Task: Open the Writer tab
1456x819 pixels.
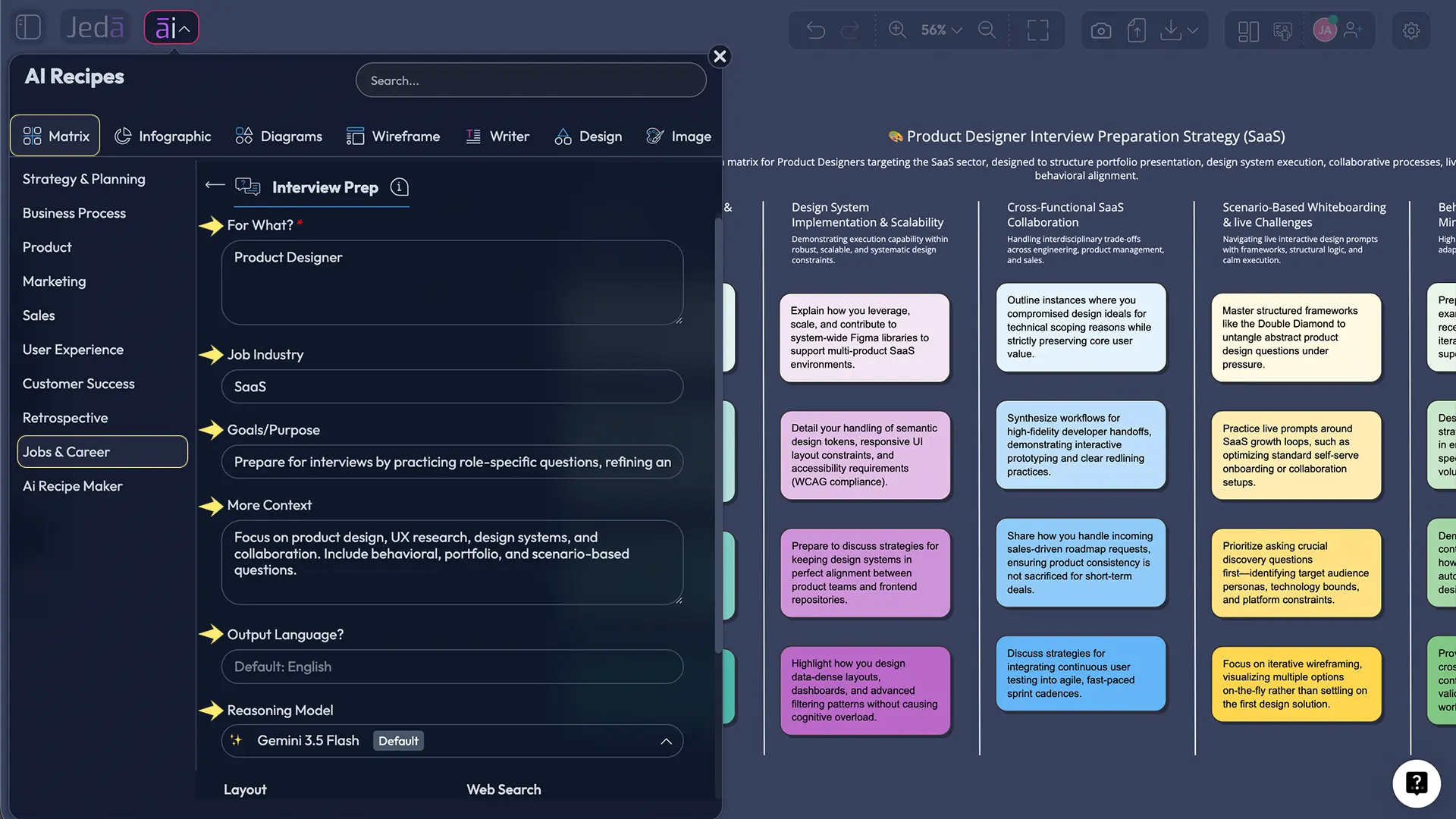Action: point(497,136)
